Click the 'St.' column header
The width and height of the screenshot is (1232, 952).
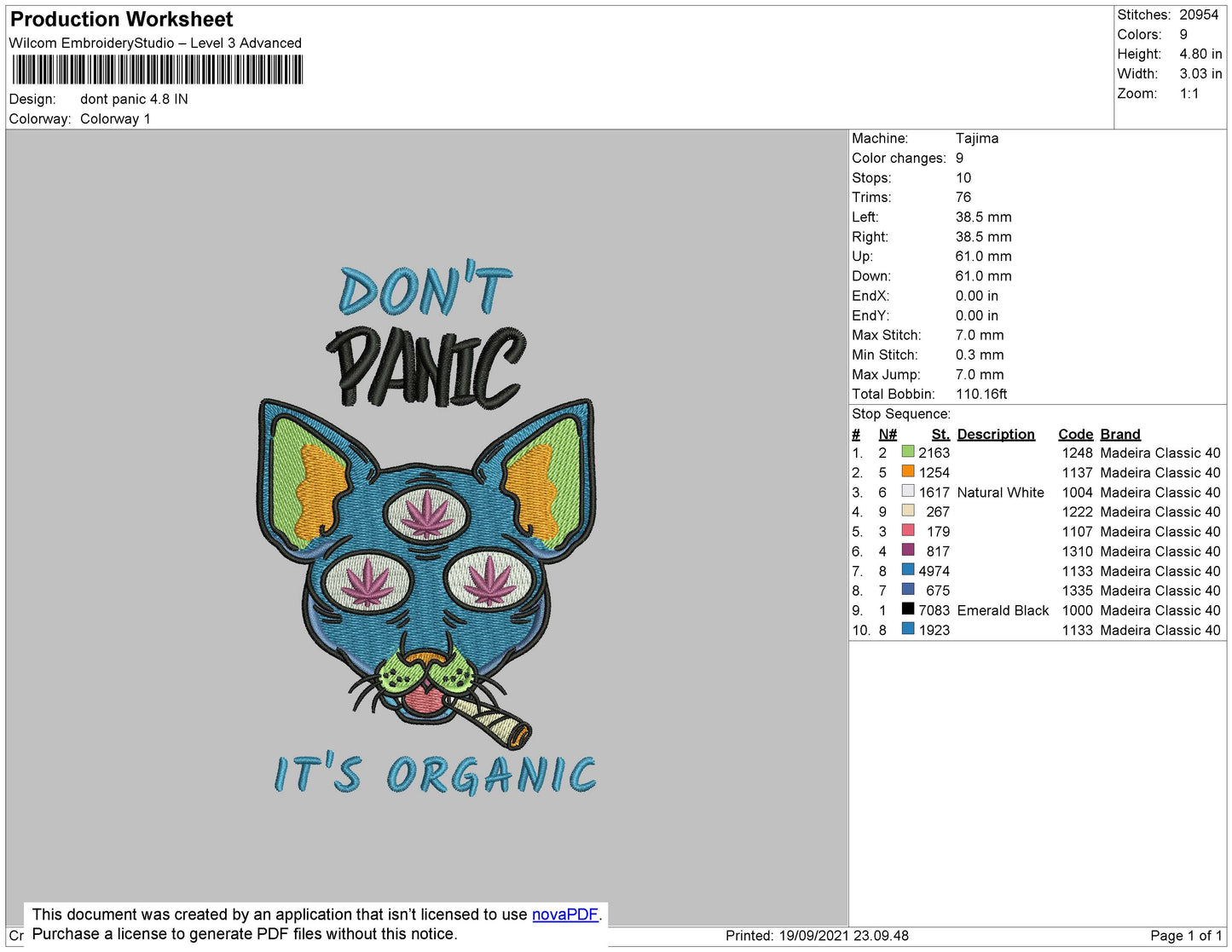pos(940,434)
